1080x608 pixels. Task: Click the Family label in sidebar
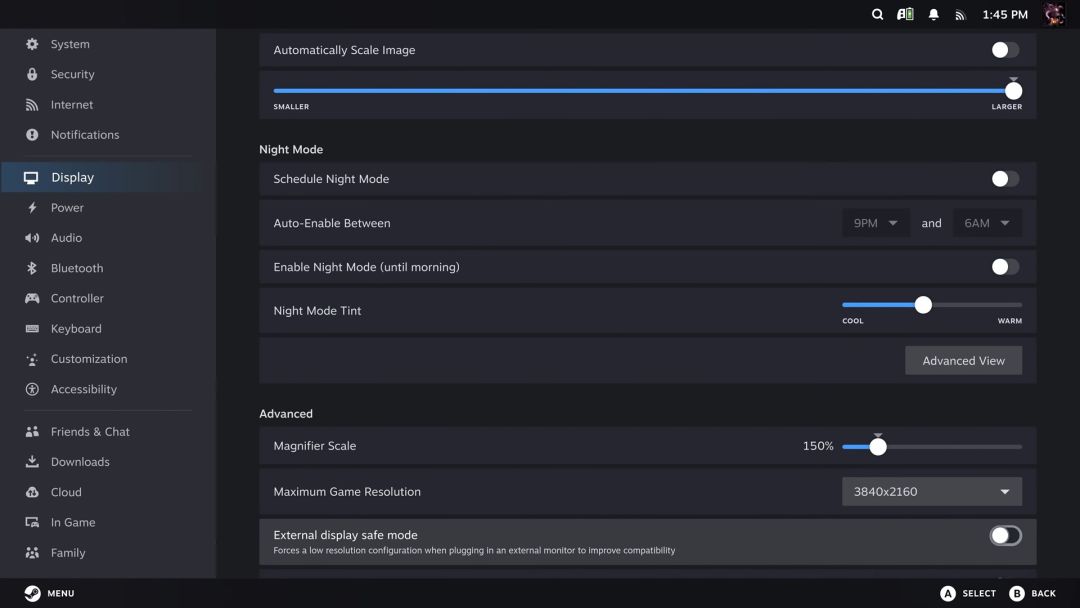68,553
